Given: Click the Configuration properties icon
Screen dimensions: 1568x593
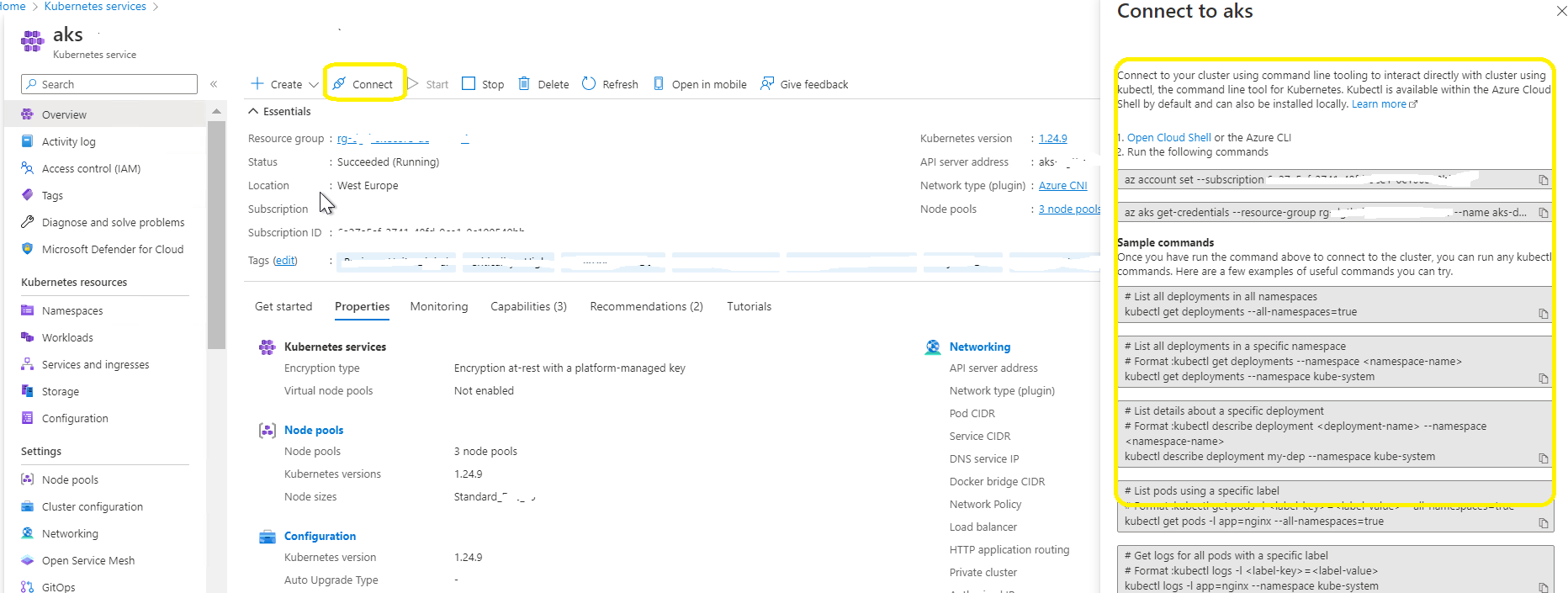Looking at the screenshot, I should [268, 536].
